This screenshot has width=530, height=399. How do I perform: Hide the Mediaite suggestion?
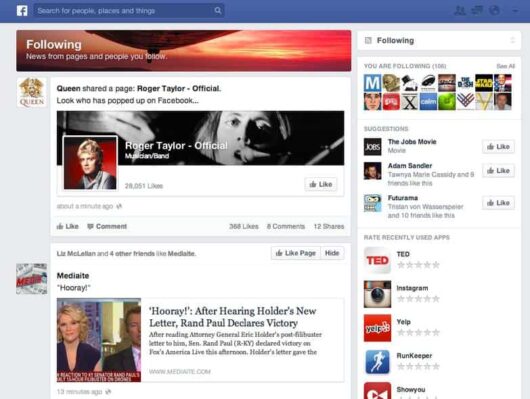tap(332, 253)
